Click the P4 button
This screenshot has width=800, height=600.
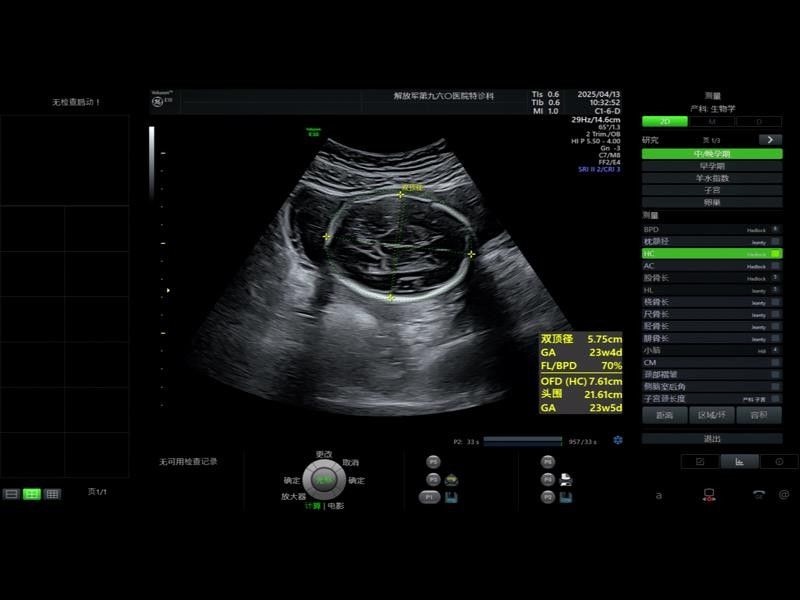[x=547, y=480]
